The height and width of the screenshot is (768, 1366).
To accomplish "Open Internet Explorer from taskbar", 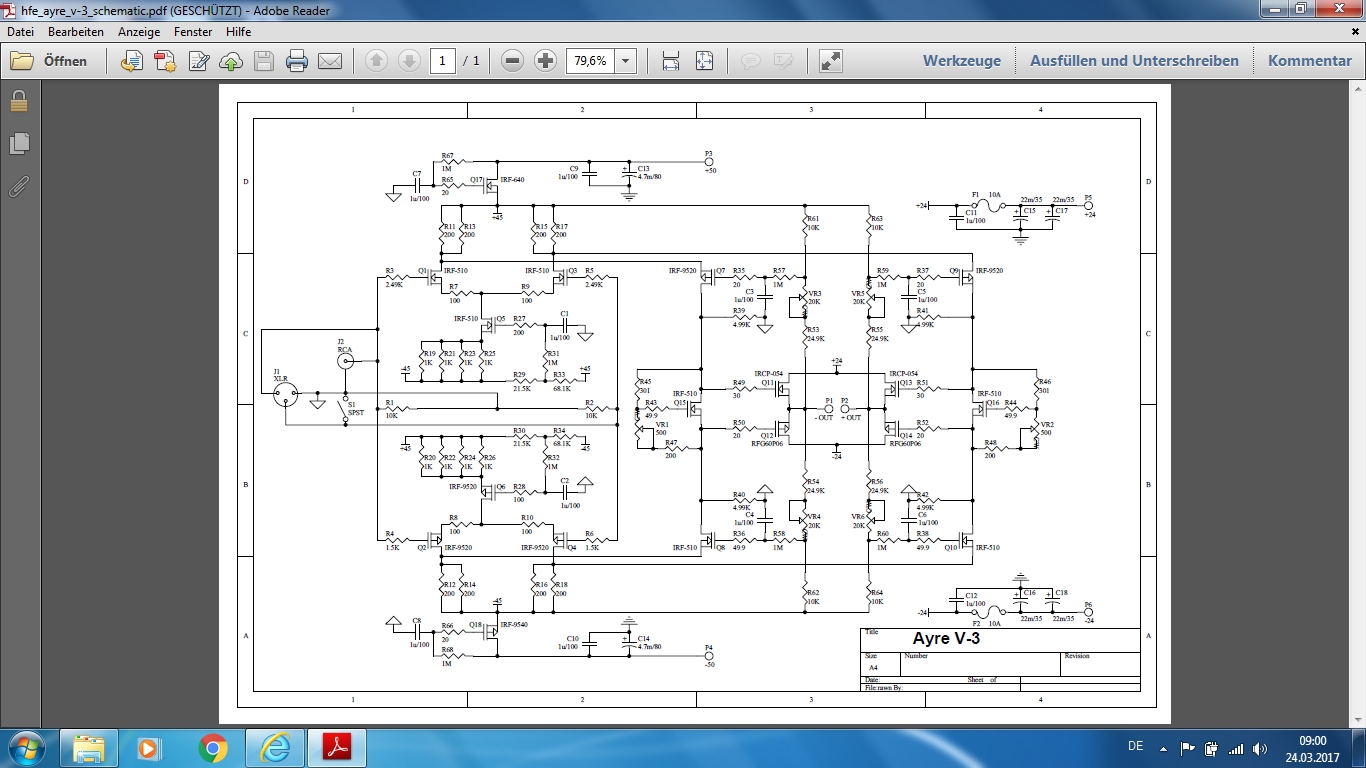I will [274, 748].
